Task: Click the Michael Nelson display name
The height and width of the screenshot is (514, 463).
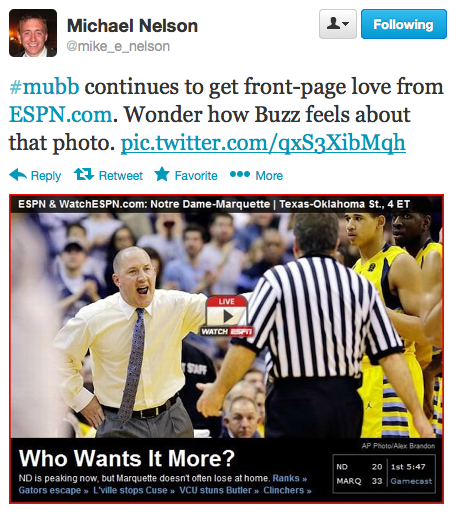Action: [x=132, y=26]
